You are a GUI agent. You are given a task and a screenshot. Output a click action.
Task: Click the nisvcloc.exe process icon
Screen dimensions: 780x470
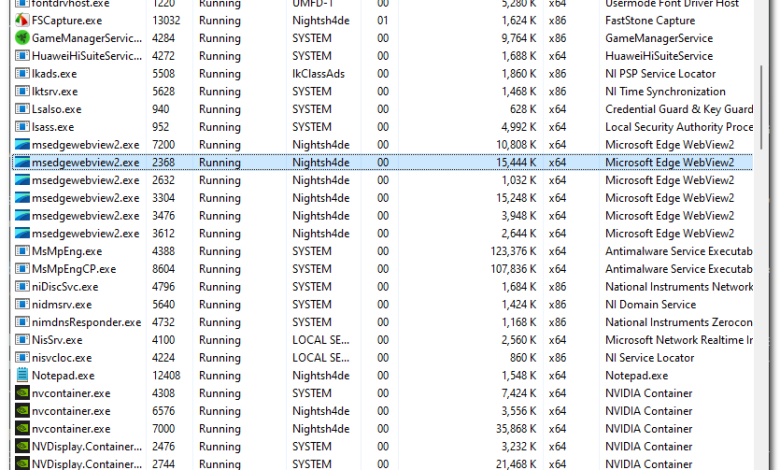22,358
